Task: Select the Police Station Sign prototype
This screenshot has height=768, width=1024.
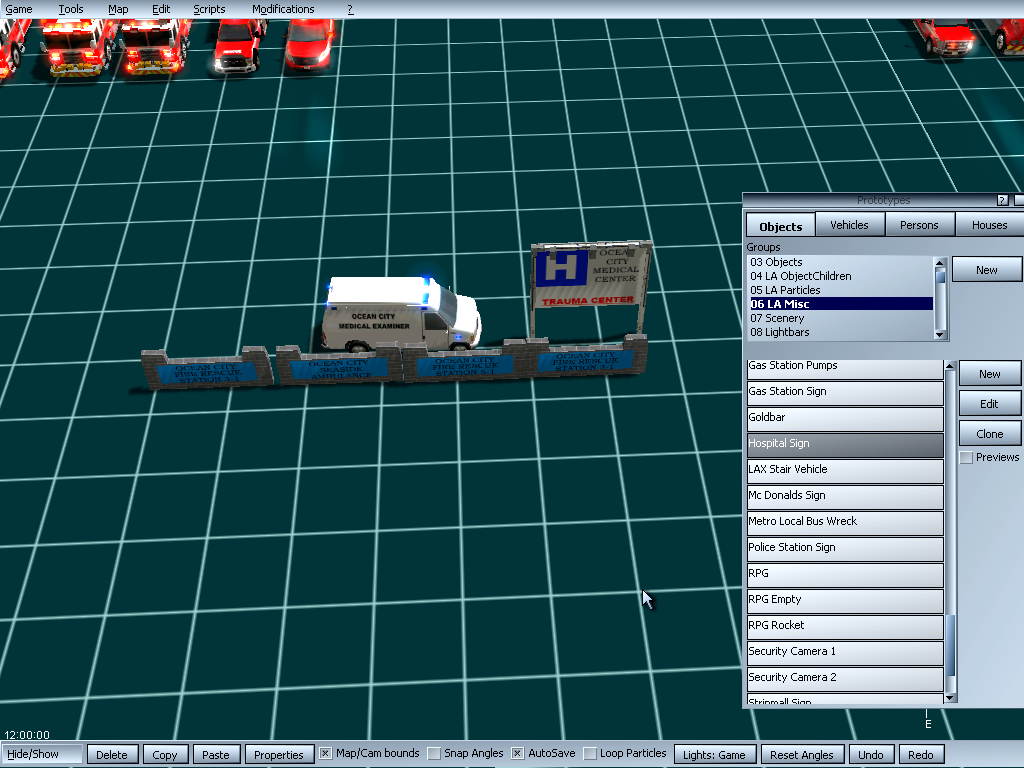Action: point(845,549)
